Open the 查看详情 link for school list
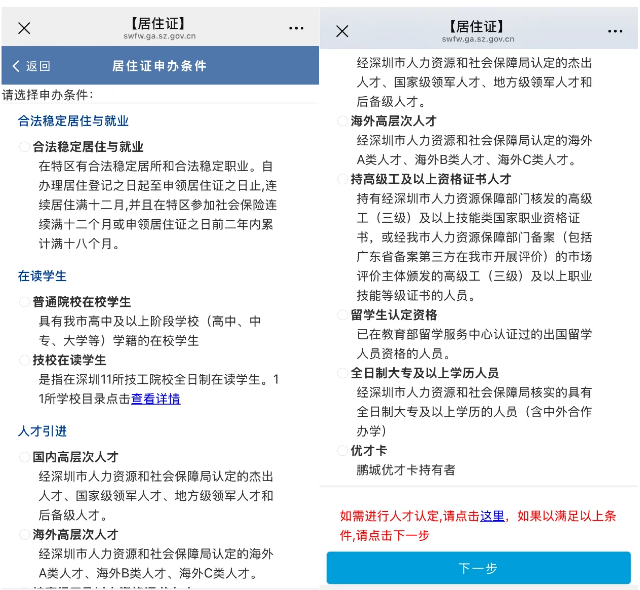This screenshot has height=590, width=640. [x=156, y=399]
